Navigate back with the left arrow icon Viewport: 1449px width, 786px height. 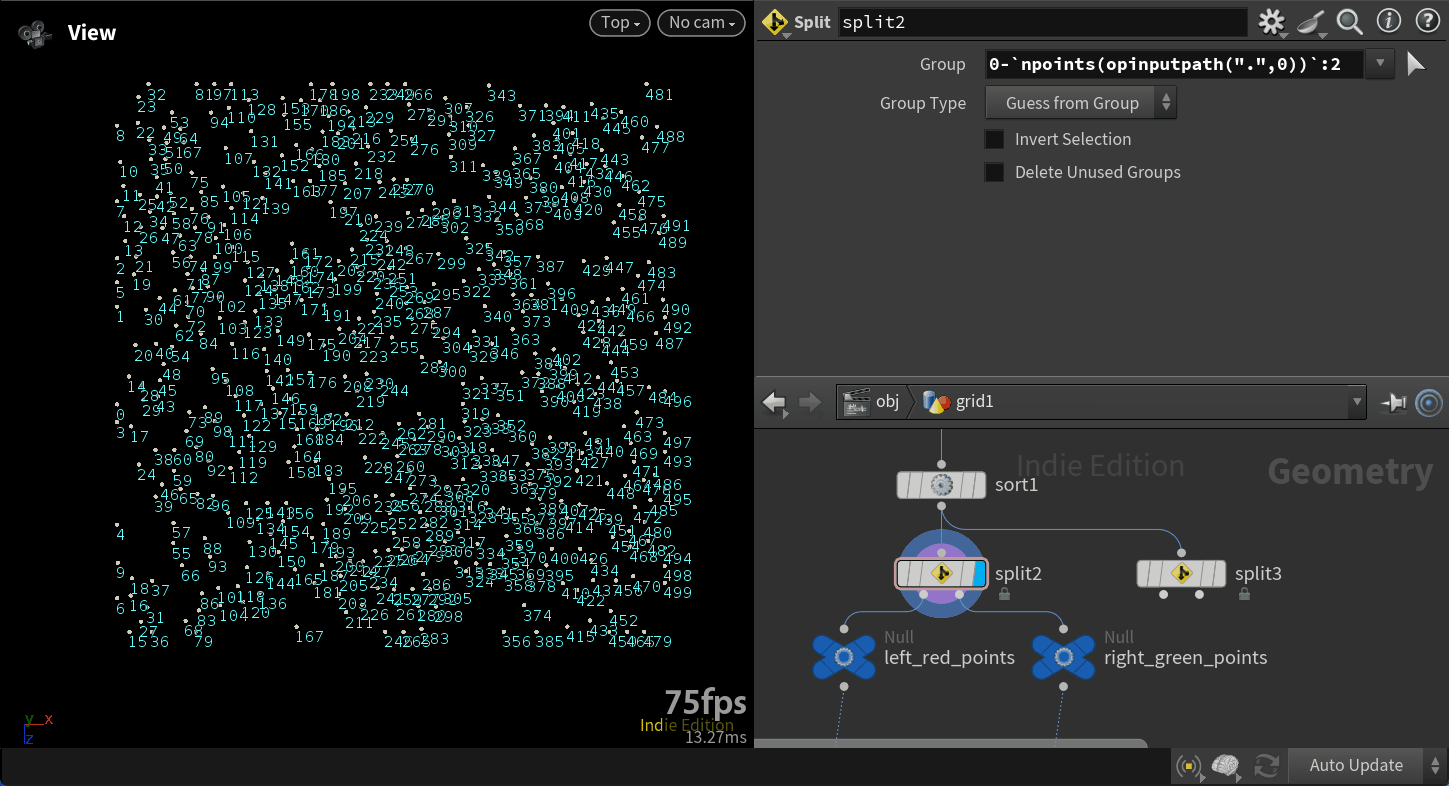pos(774,402)
